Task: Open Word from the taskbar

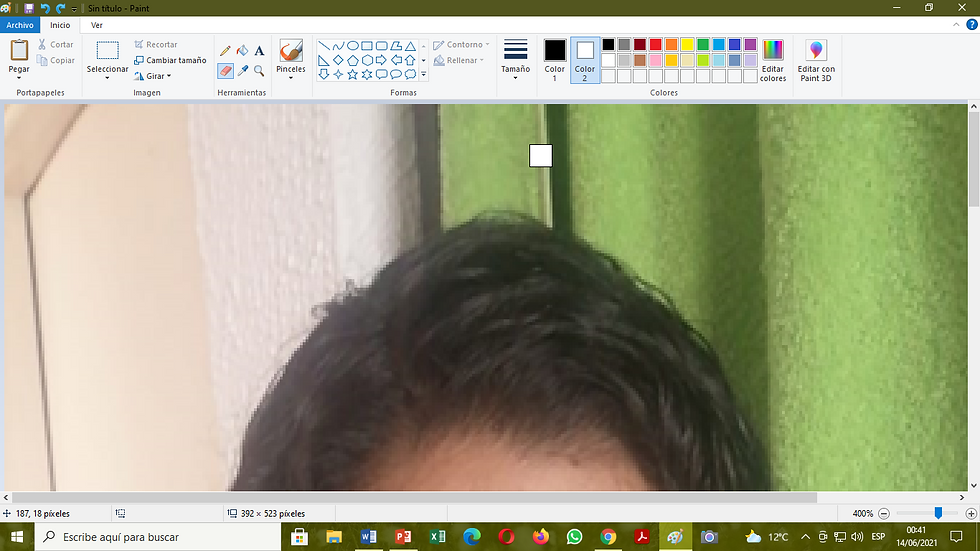Action: 368,537
